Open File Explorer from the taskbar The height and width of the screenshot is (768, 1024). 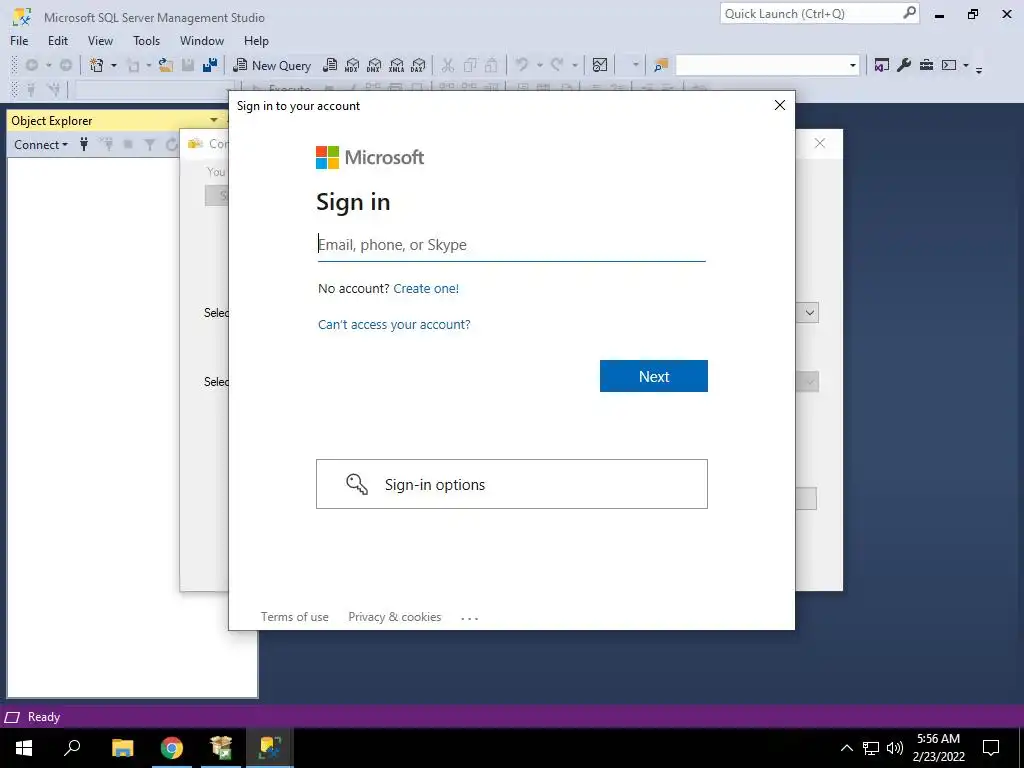click(122, 748)
